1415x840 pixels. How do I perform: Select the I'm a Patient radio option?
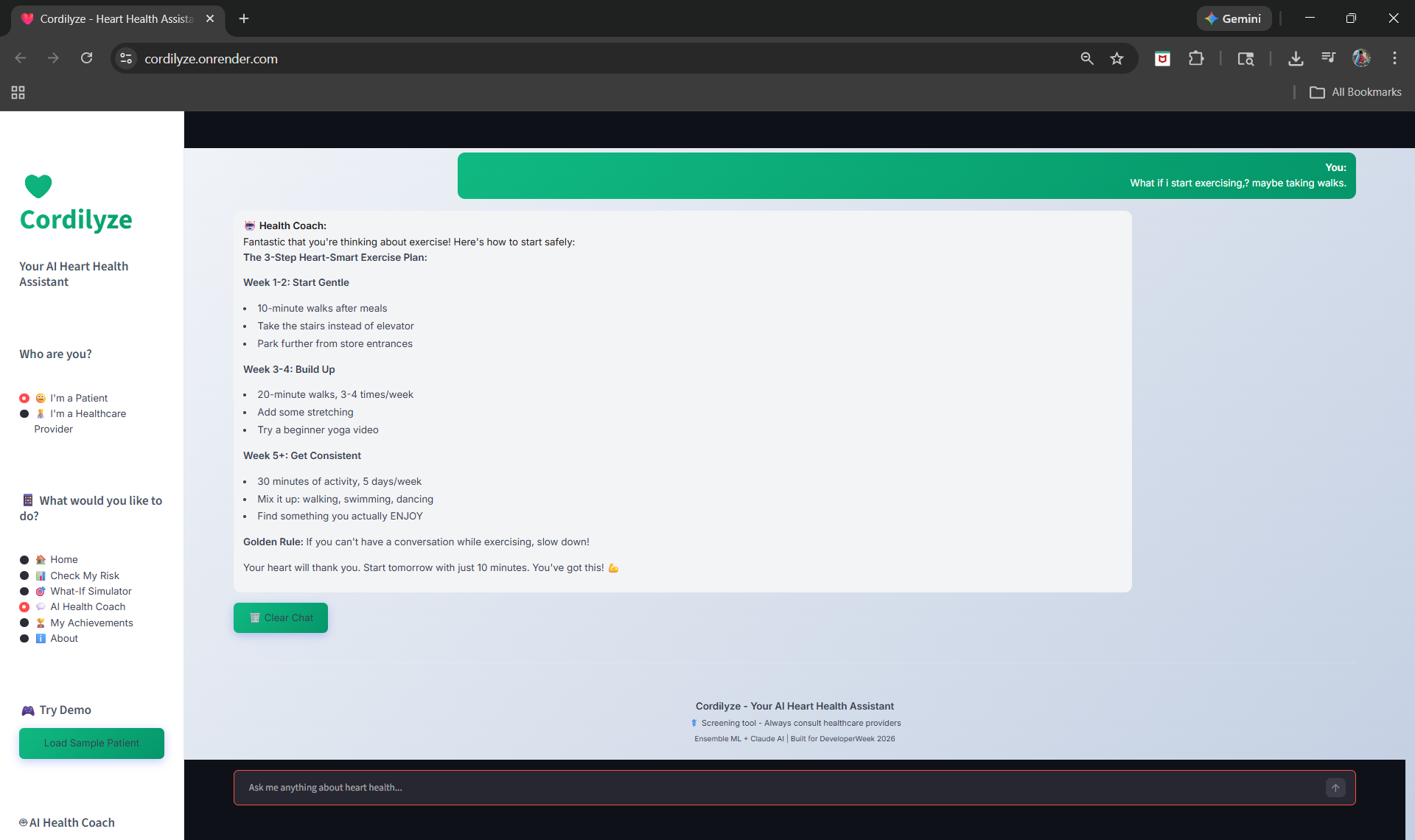tap(24, 399)
